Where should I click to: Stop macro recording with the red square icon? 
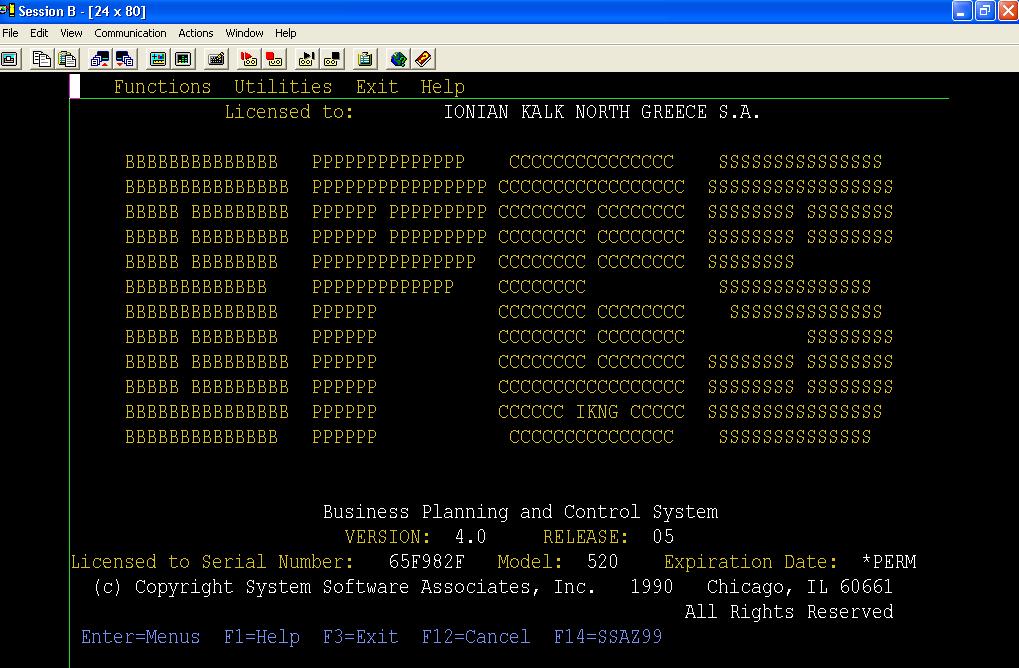tap(274, 59)
